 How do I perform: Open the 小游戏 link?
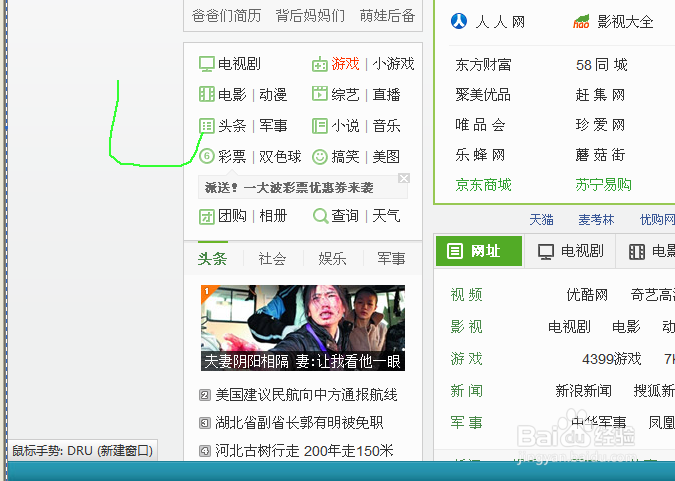coord(393,64)
